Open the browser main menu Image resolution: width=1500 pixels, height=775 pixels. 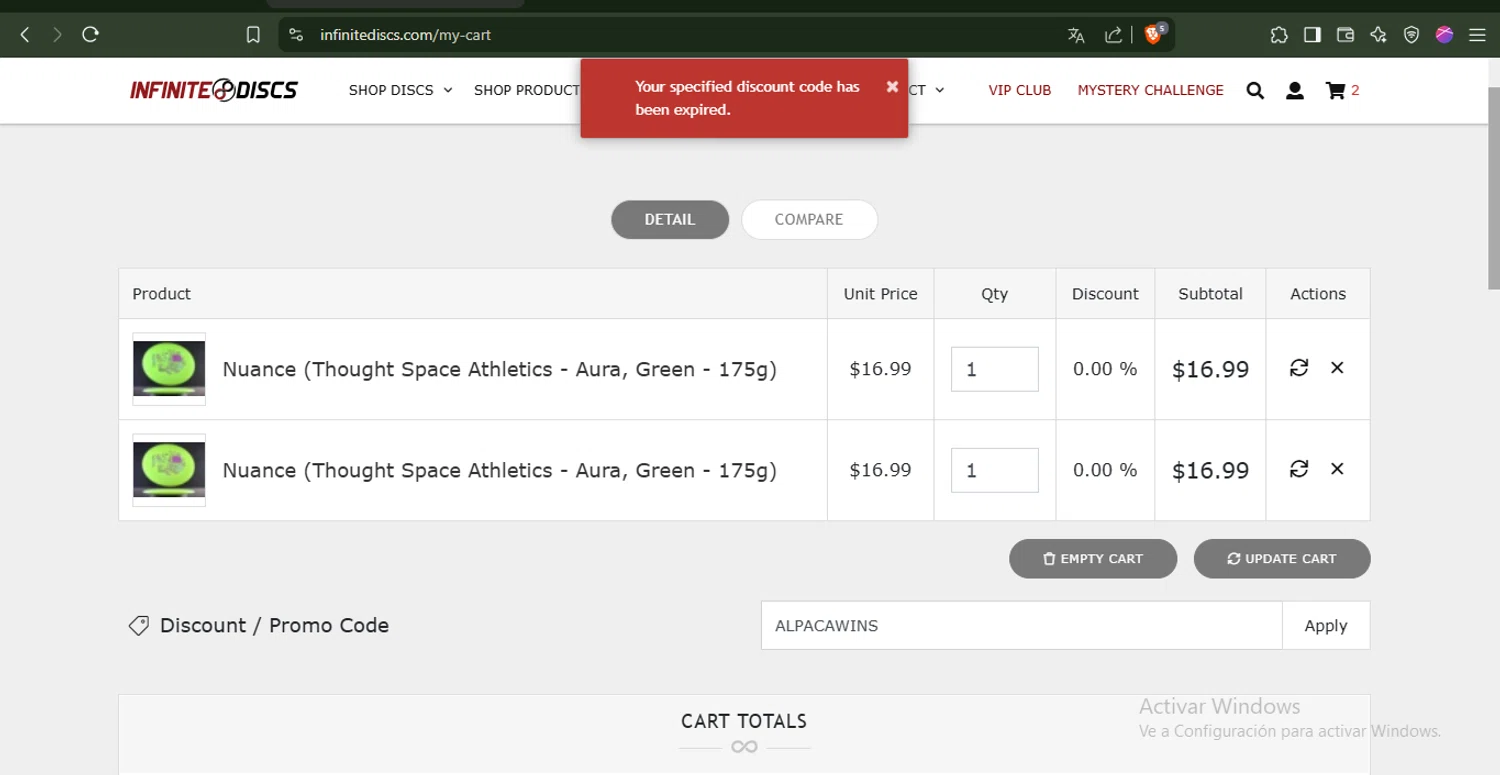click(x=1477, y=35)
